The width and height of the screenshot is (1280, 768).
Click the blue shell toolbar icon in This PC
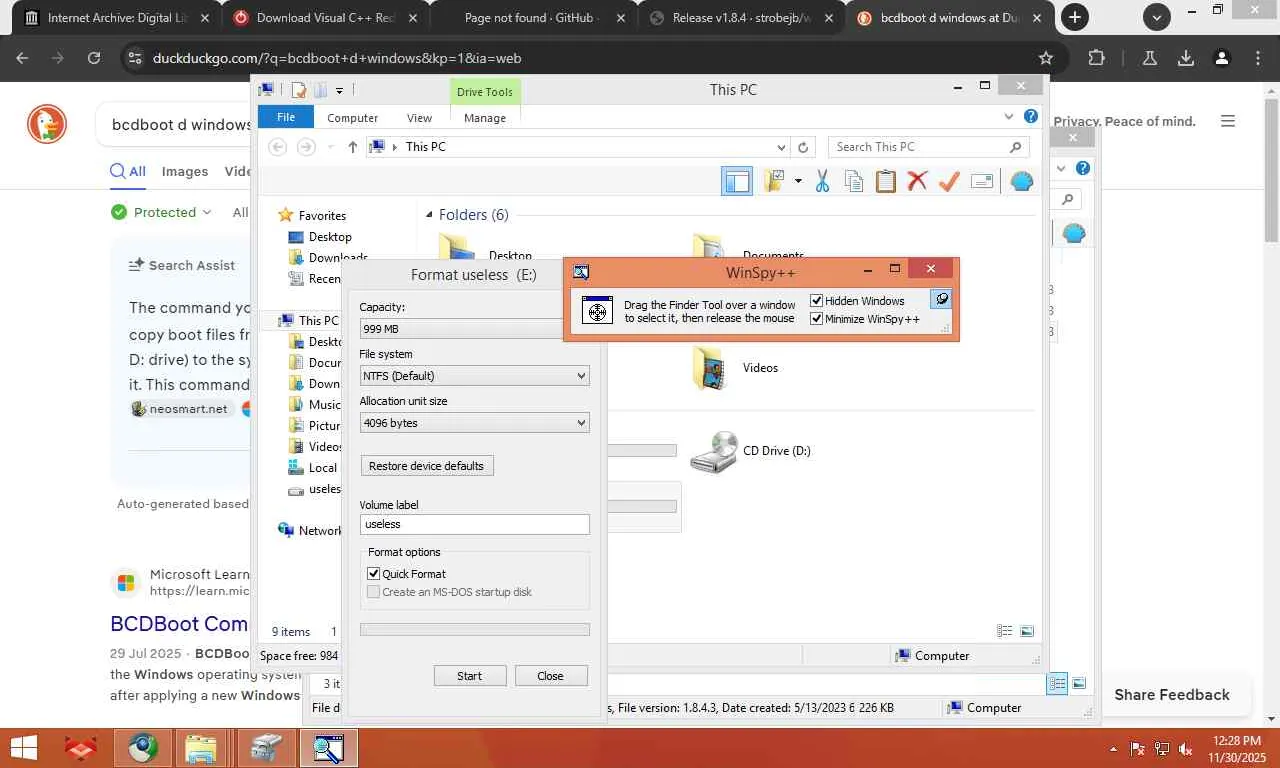(1021, 181)
